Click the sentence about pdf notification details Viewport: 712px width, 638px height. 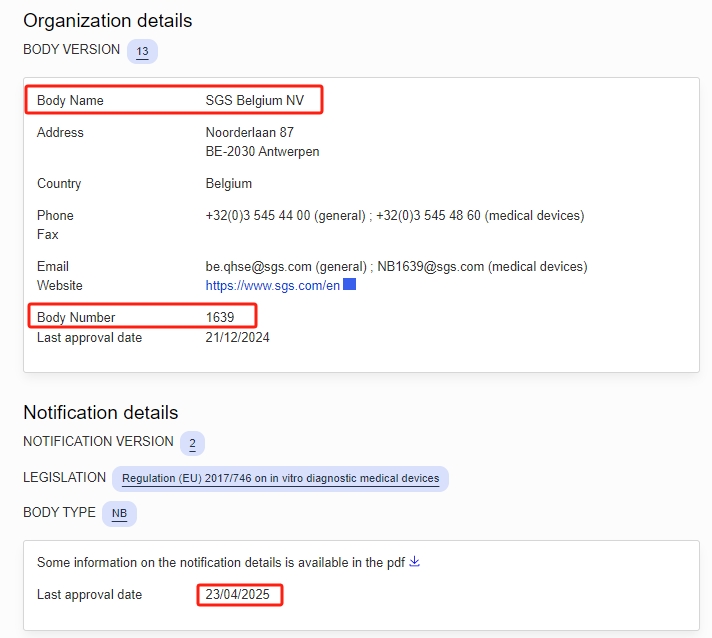pos(221,562)
